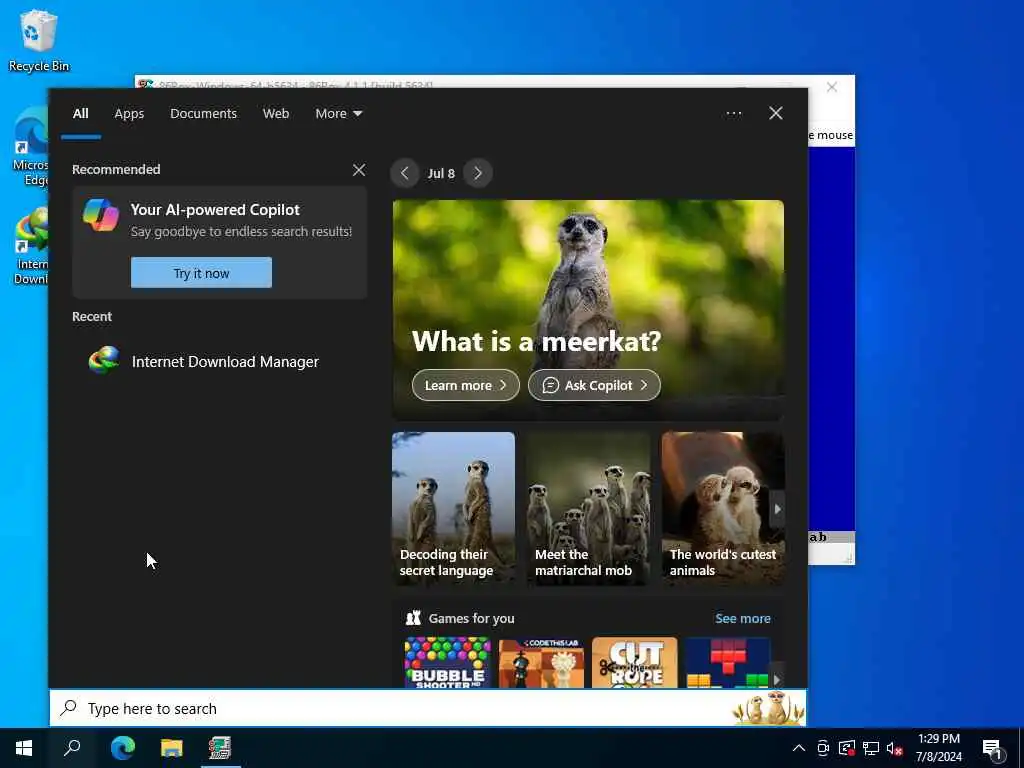1024x768 pixels.
Task: Click the search magnifier in the search box
Action: point(69,708)
